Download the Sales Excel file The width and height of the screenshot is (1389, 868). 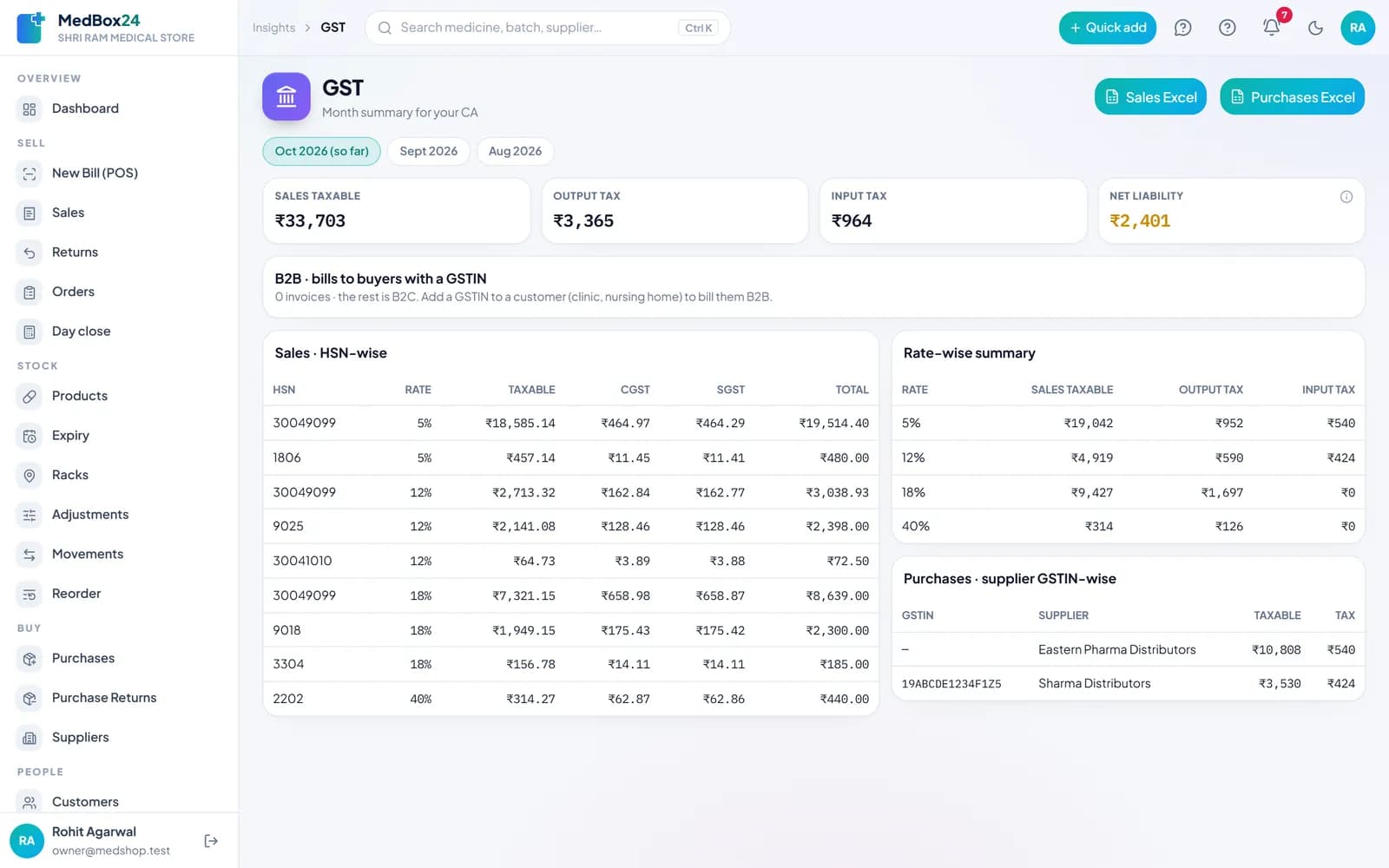point(1150,97)
